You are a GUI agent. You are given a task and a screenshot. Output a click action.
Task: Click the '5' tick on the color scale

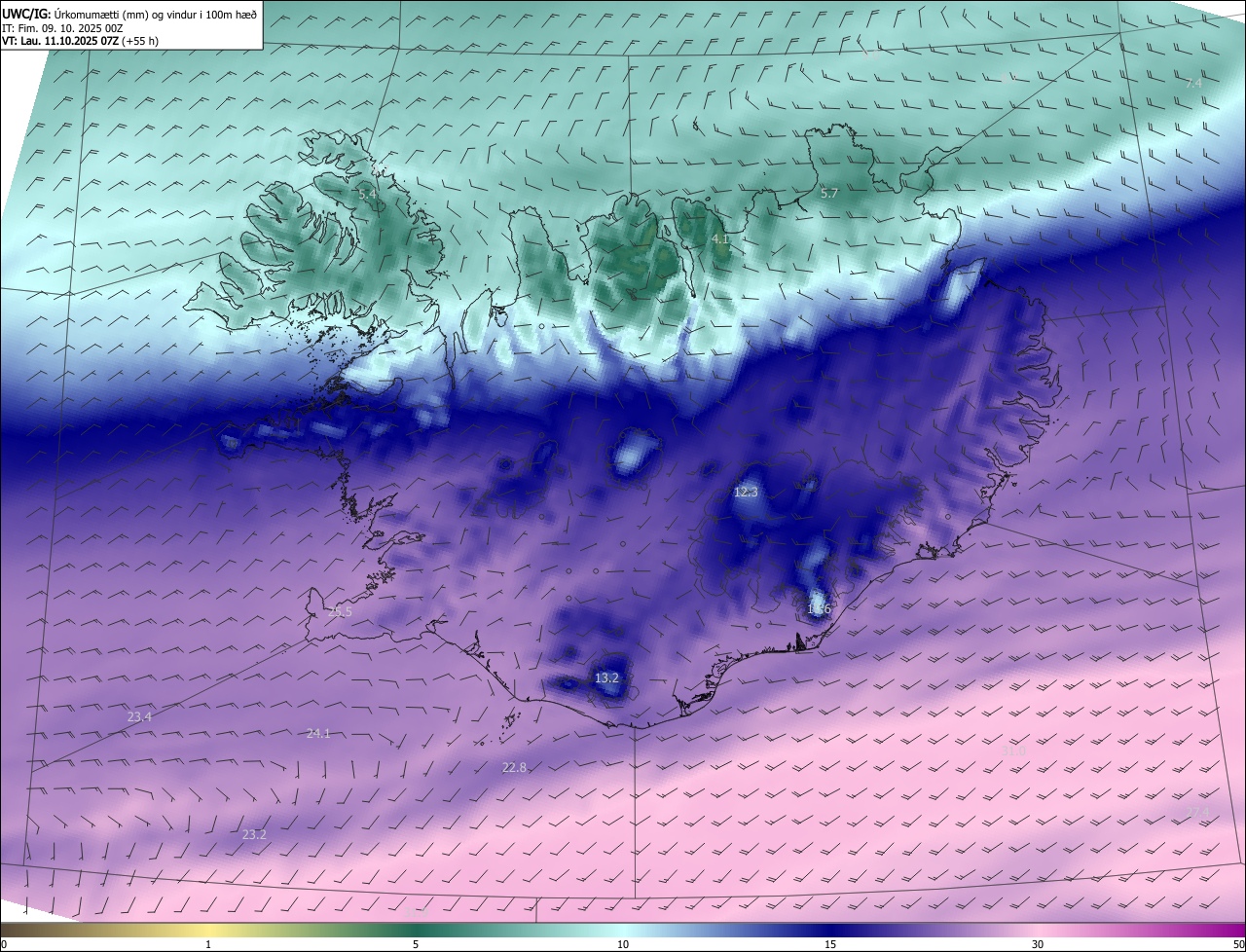(416, 944)
